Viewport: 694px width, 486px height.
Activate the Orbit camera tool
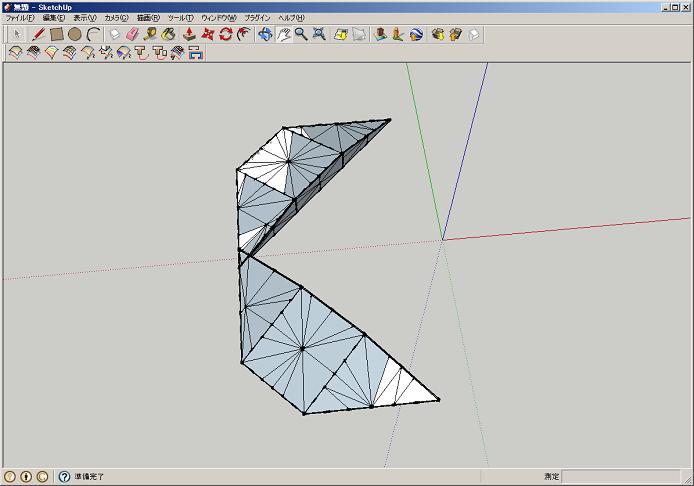coord(265,34)
